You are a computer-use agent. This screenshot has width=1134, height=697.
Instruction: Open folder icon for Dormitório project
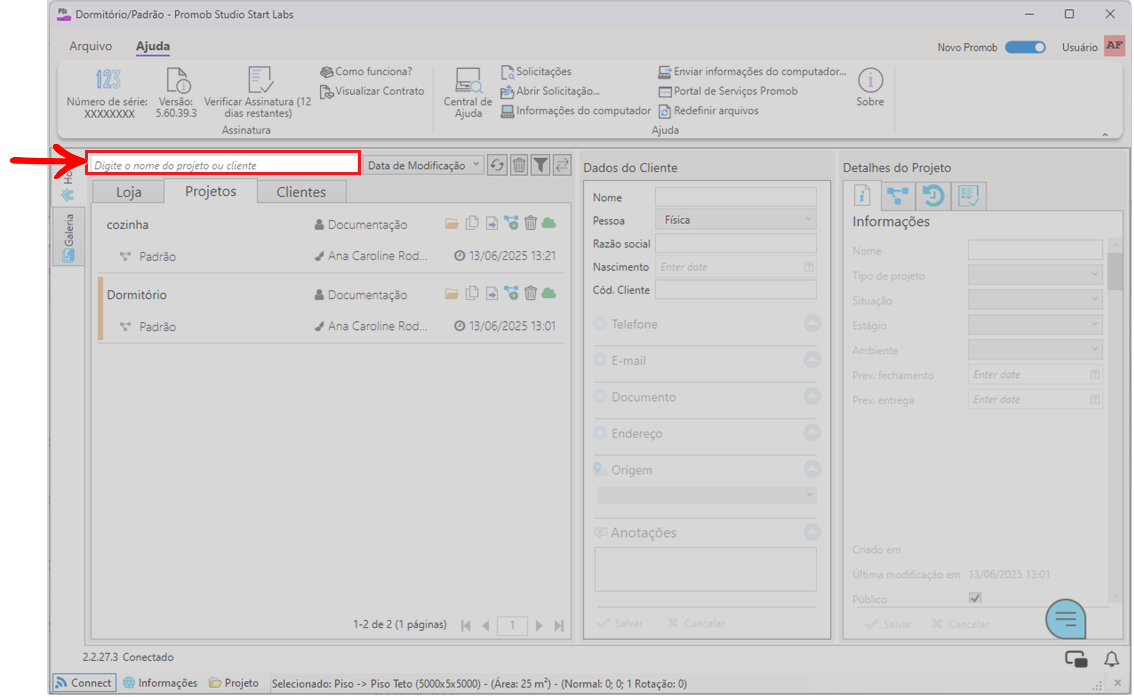pos(452,294)
